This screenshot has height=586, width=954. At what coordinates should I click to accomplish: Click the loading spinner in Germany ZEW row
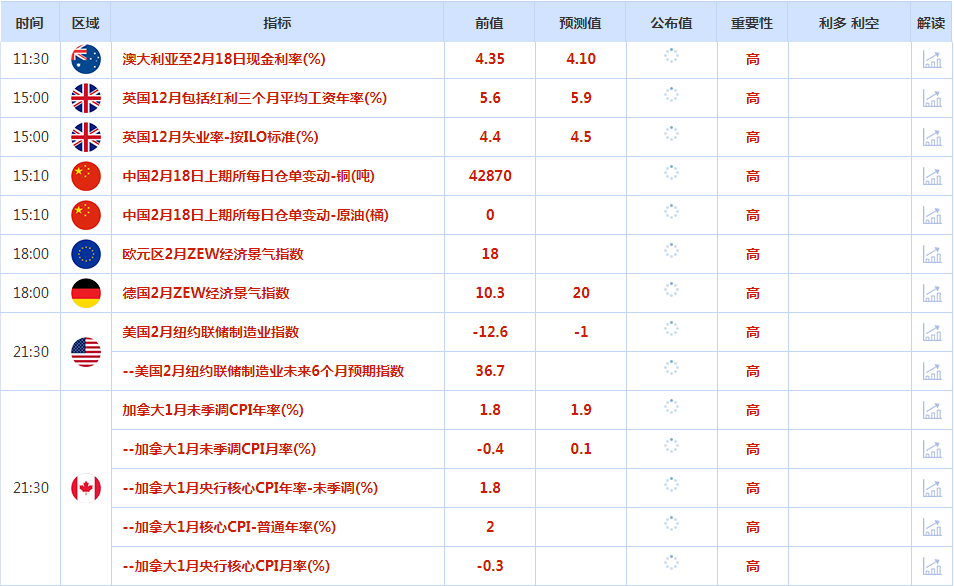click(671, 292)
